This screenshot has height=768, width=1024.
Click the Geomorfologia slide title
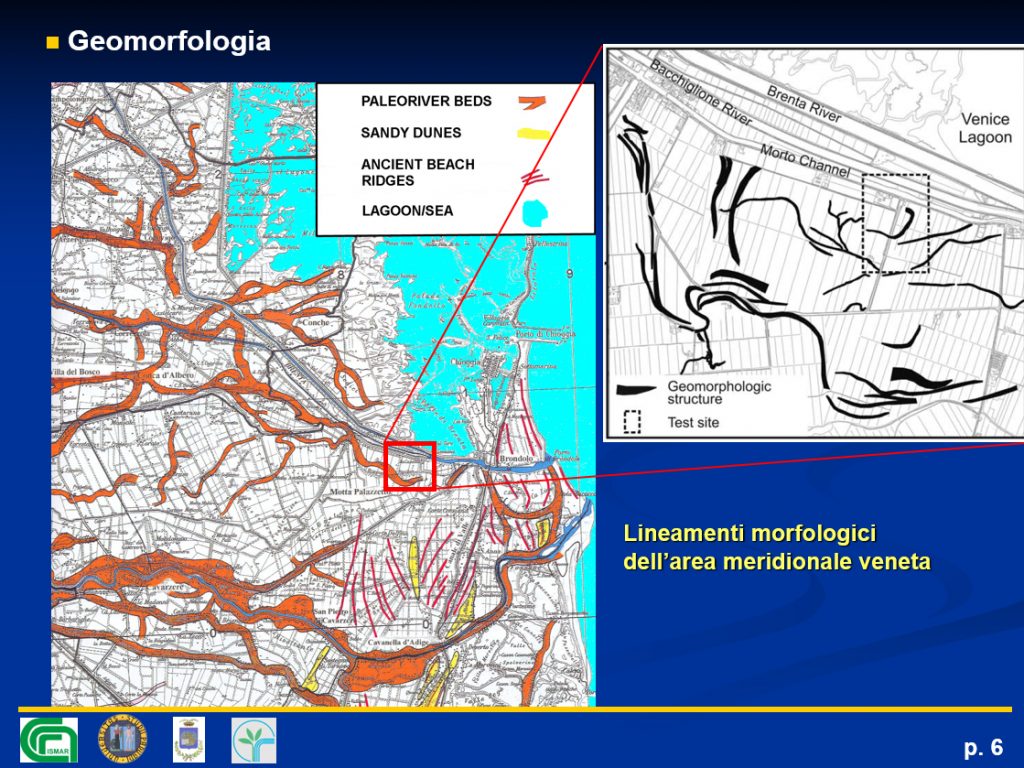click(x=169, y=41)
